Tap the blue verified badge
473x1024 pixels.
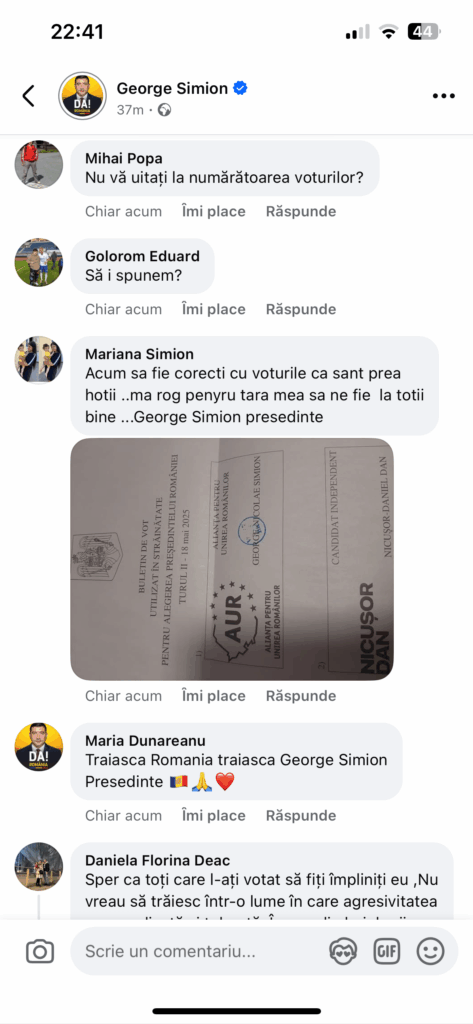(240, 88)
